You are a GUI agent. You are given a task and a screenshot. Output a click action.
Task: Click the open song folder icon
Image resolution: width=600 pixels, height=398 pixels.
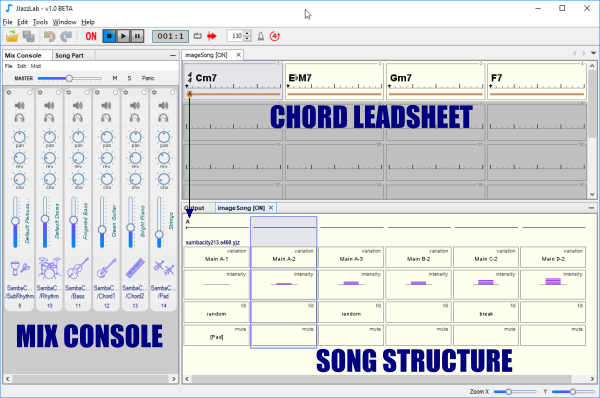[12, 36]
